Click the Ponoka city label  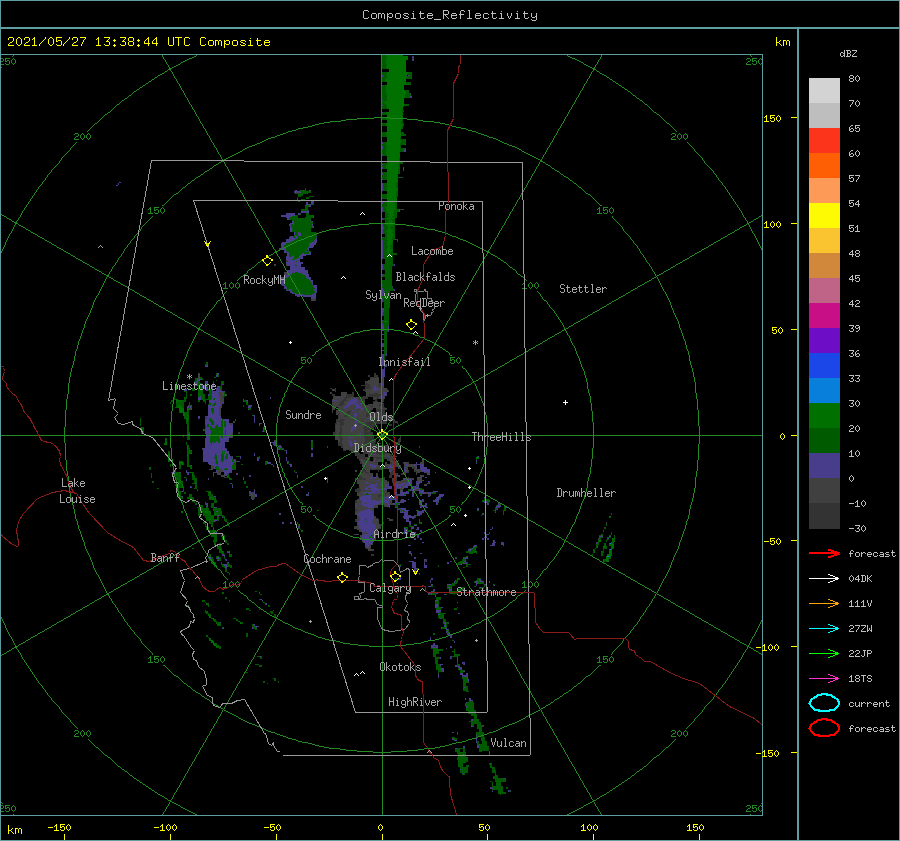pyautogui.click(x=456, y=206)
